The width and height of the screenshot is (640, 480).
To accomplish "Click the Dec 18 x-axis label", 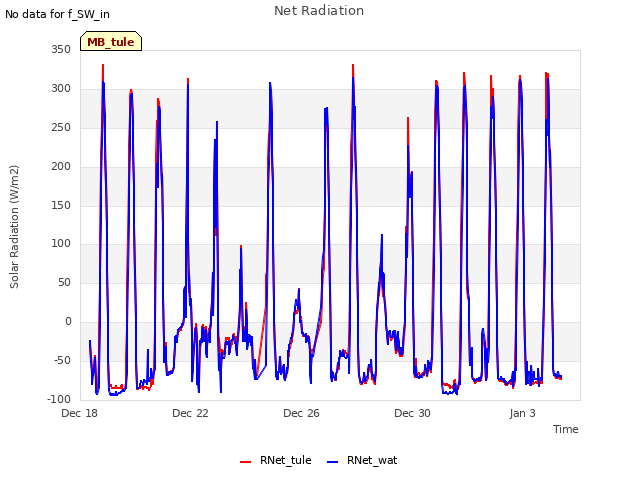I will coord(79,413).
